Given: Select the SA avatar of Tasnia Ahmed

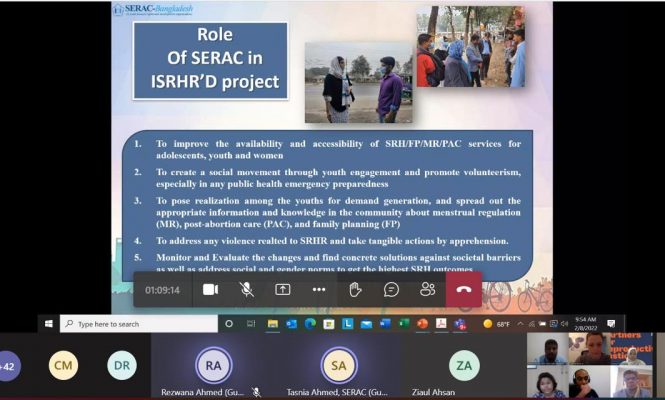Looking at the screenshot, I should pos(338,365).
